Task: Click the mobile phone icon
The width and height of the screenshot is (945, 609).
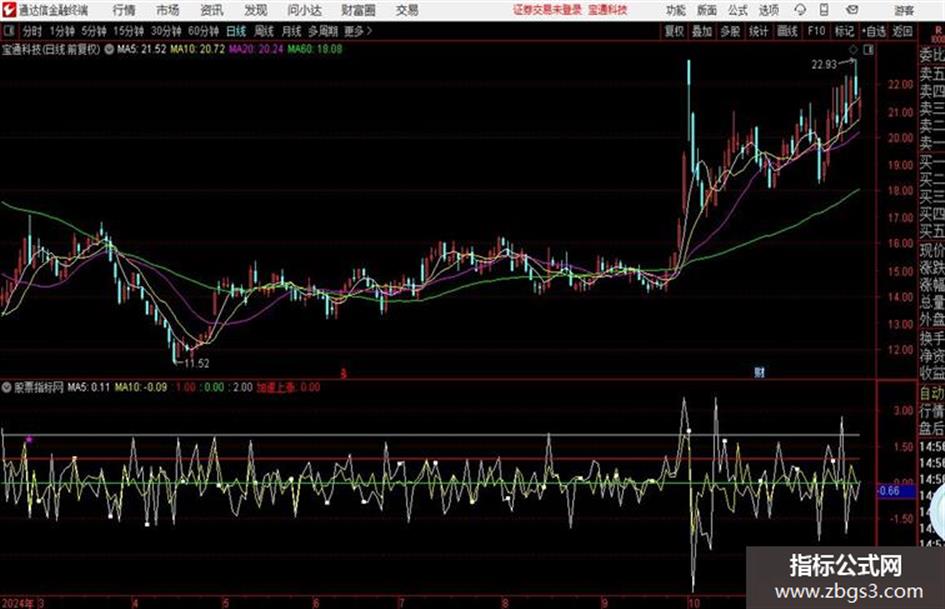Action: [824, 10]
